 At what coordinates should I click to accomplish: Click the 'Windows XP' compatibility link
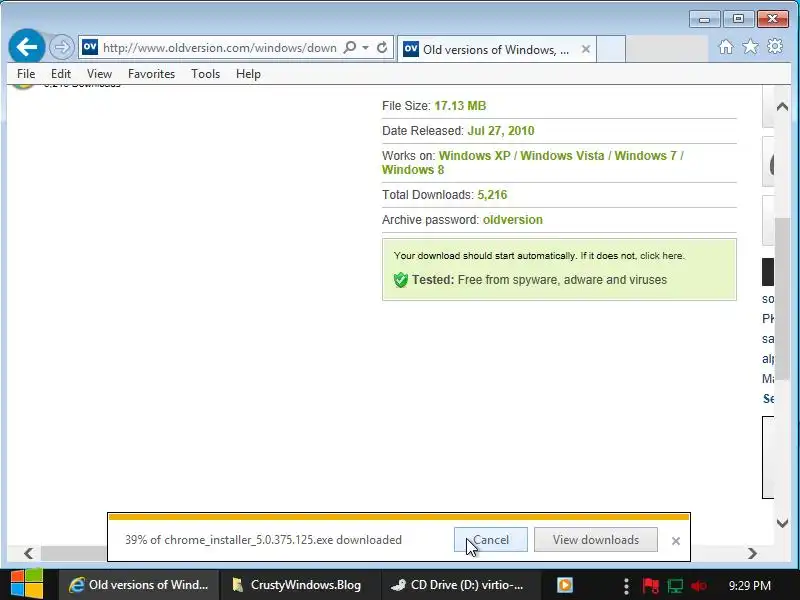474,156
